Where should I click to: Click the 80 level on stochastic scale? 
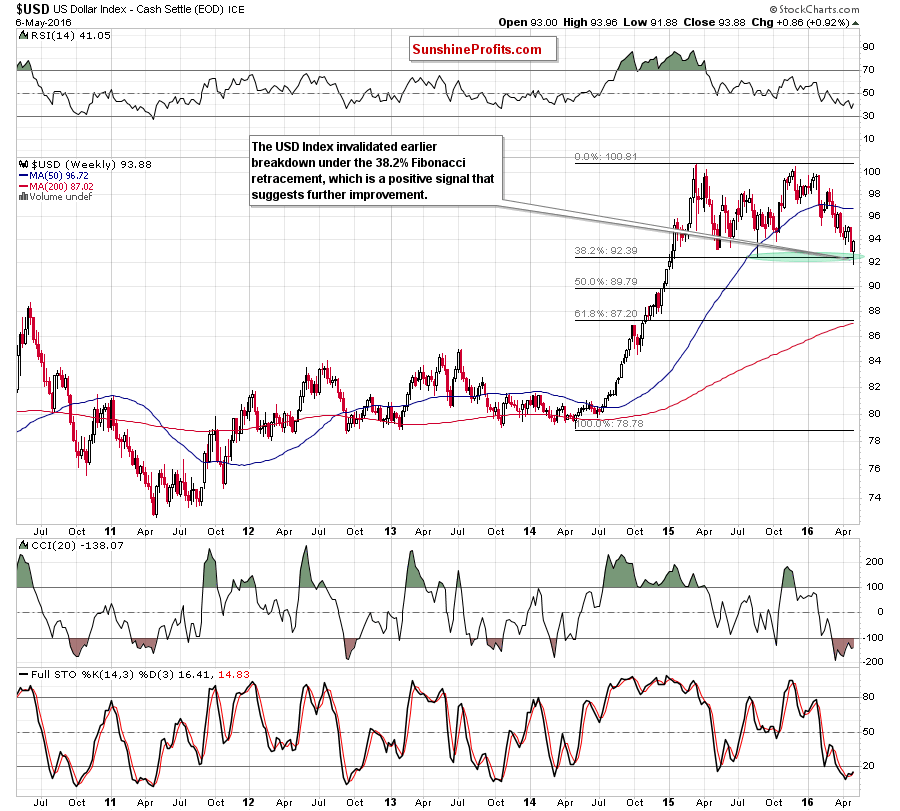[x=868, y=697]
